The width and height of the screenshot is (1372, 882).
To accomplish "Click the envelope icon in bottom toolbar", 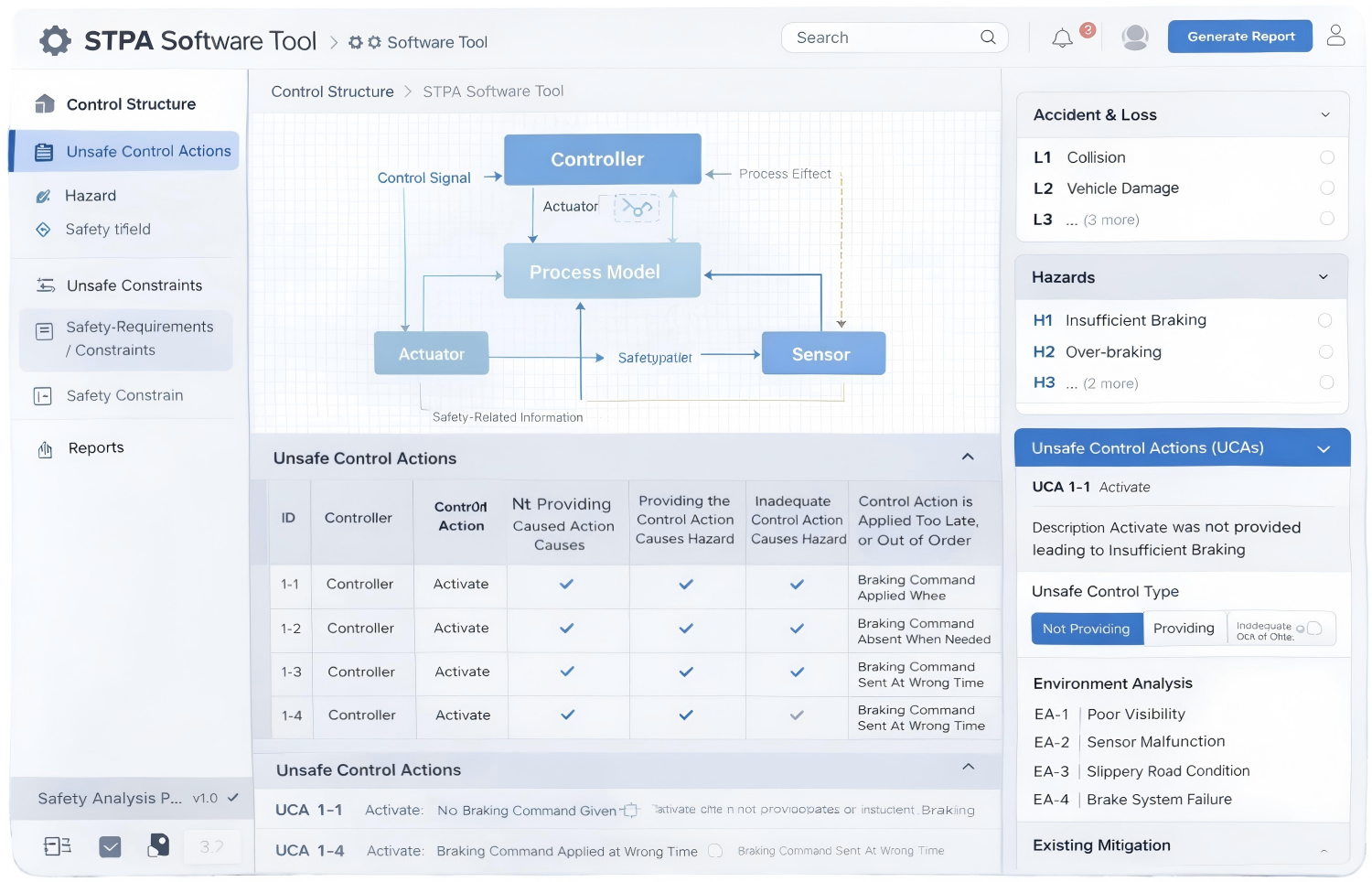I will (110, 847).
